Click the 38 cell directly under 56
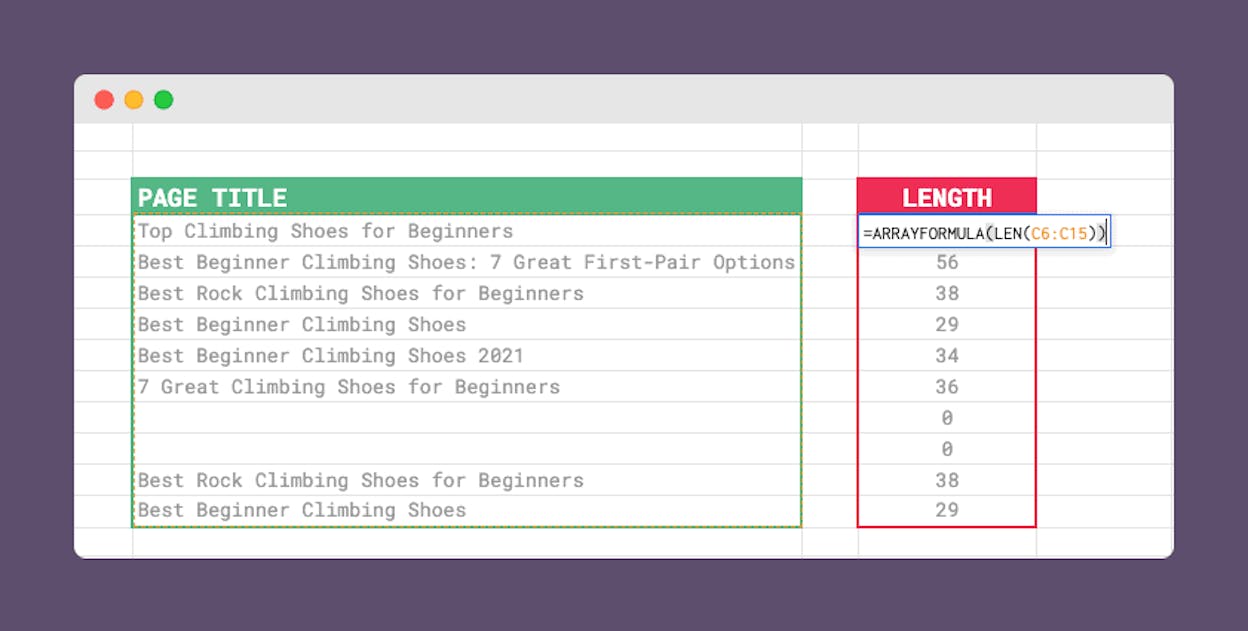Screen dimensions: 1248x631 (947, 293)
